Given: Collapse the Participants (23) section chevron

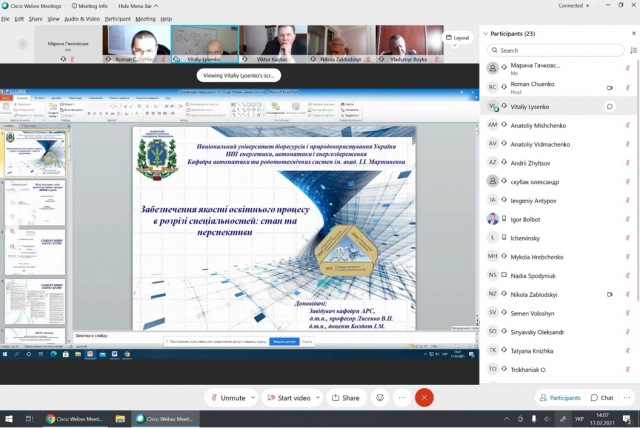Looking at the screenshot, I should (x=485, y=33).
